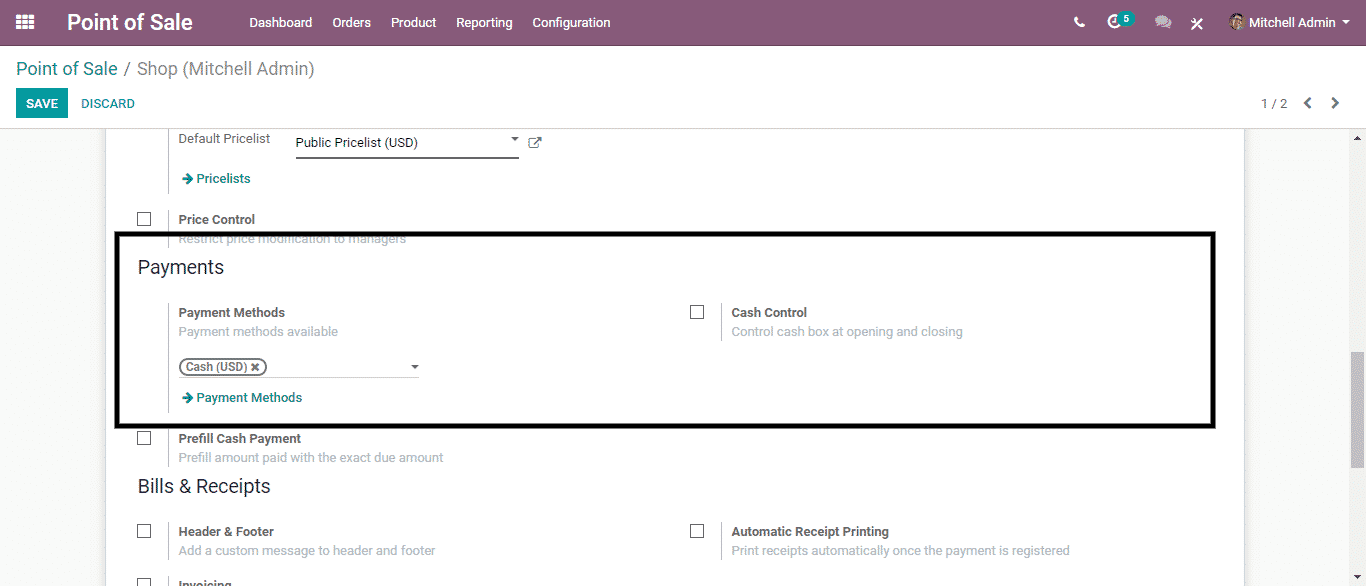Go to the next record arrow

click(1335, 103)
